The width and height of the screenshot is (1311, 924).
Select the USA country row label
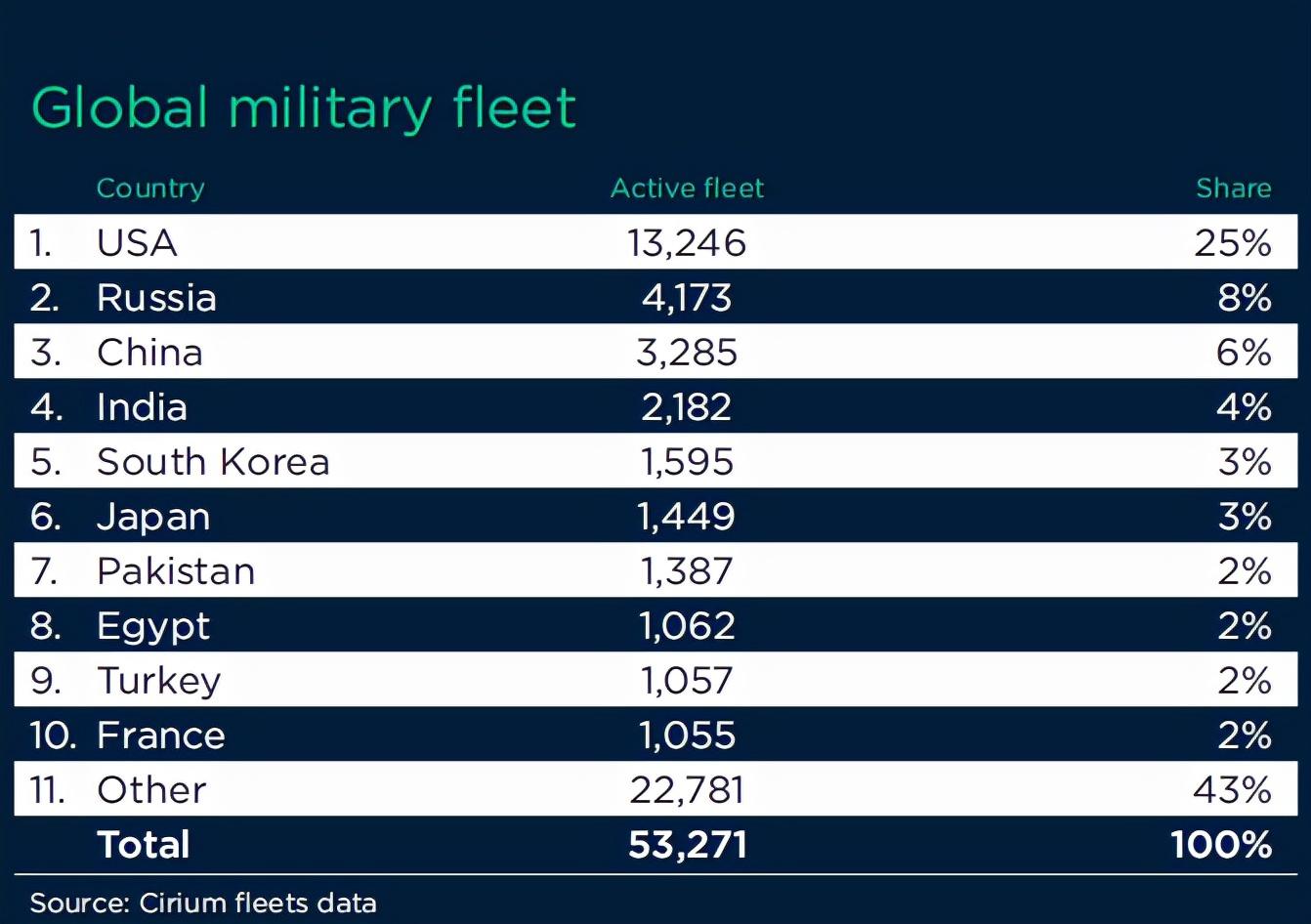coord(137,242)
